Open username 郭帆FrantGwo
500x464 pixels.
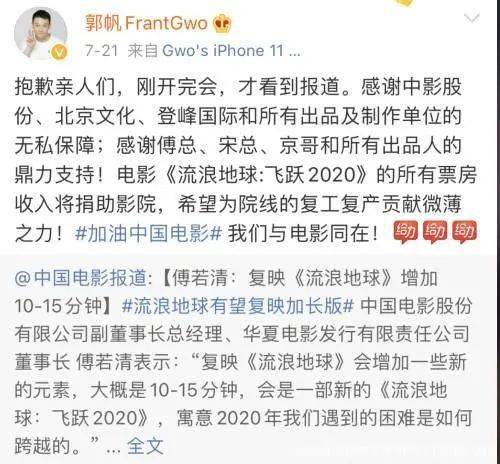point(146,23)
